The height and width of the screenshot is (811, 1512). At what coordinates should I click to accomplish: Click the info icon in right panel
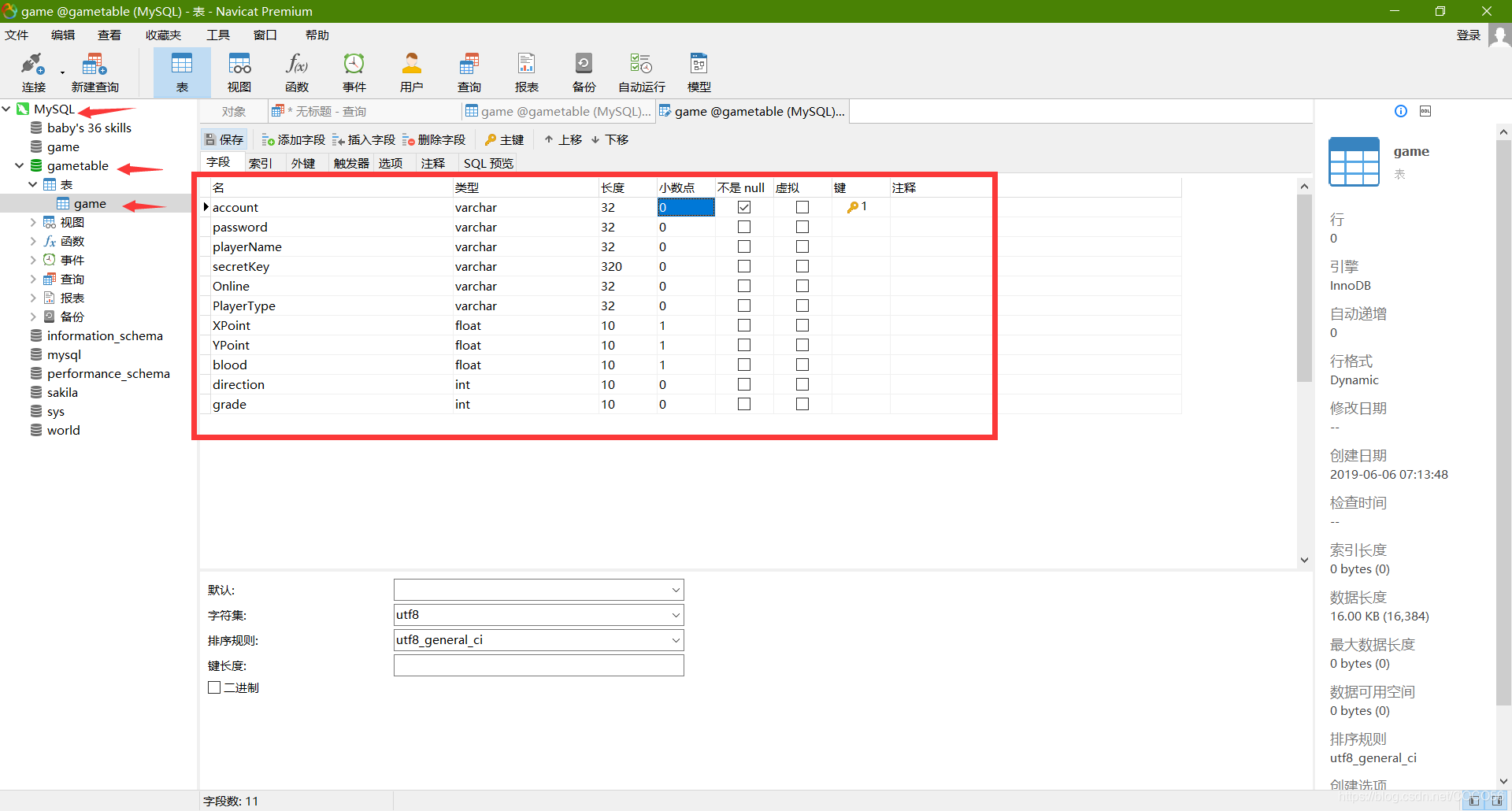tap(1401, 111)
